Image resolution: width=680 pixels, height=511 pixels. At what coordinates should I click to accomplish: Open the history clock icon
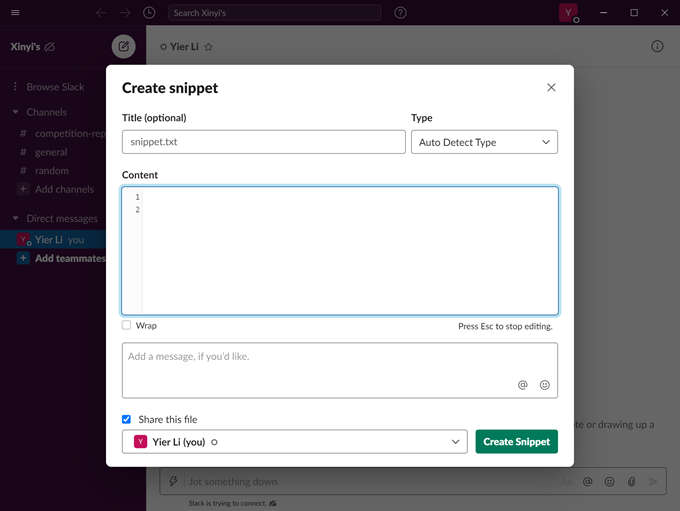coord(149,13)
